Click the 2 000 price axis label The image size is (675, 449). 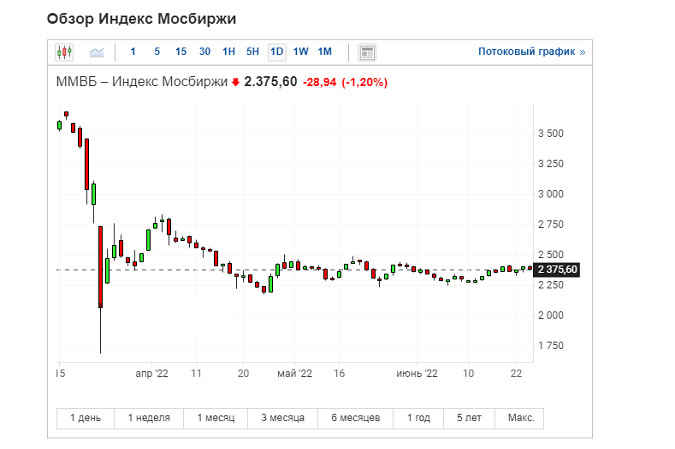[x=551, y=316]
